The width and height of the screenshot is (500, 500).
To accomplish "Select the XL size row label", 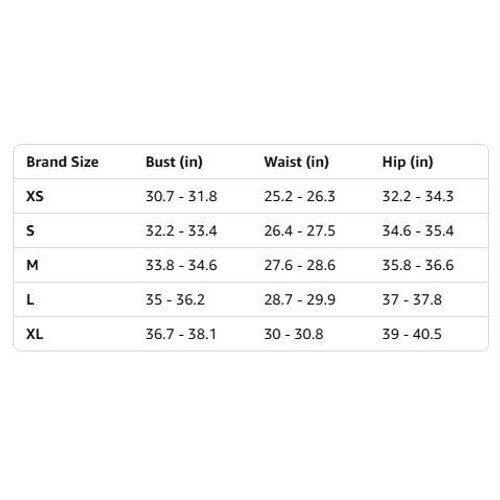I will pyautogui.click(x=35, y=334).
